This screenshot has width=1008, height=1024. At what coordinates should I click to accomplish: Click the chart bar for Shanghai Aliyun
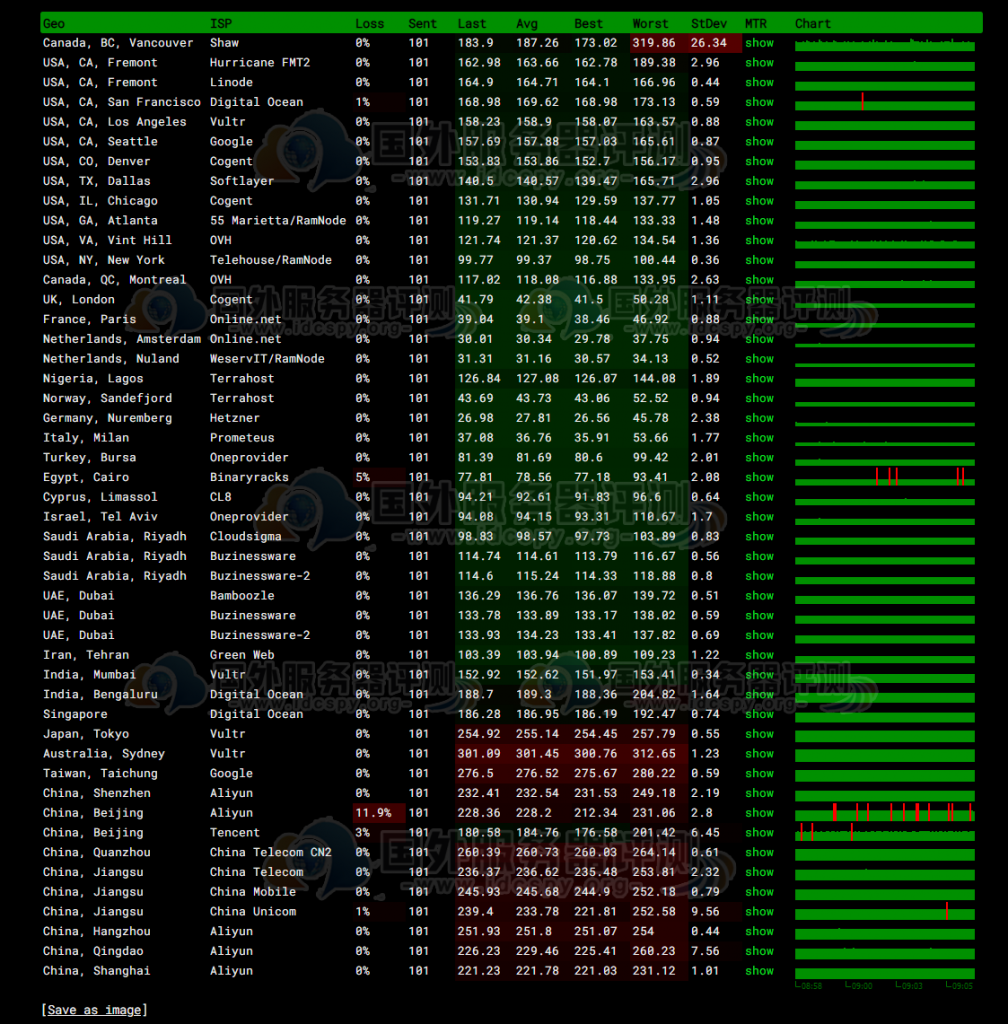pyautogui.click(x=885, y=971)
